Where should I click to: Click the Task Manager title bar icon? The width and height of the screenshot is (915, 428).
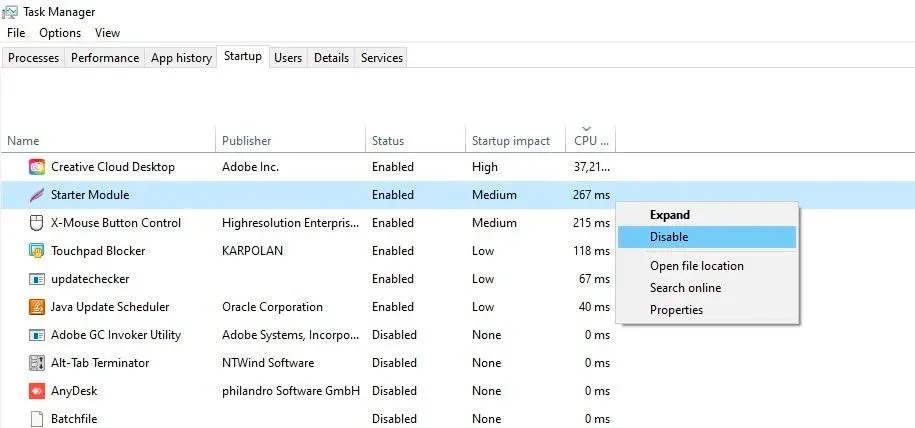10,12
